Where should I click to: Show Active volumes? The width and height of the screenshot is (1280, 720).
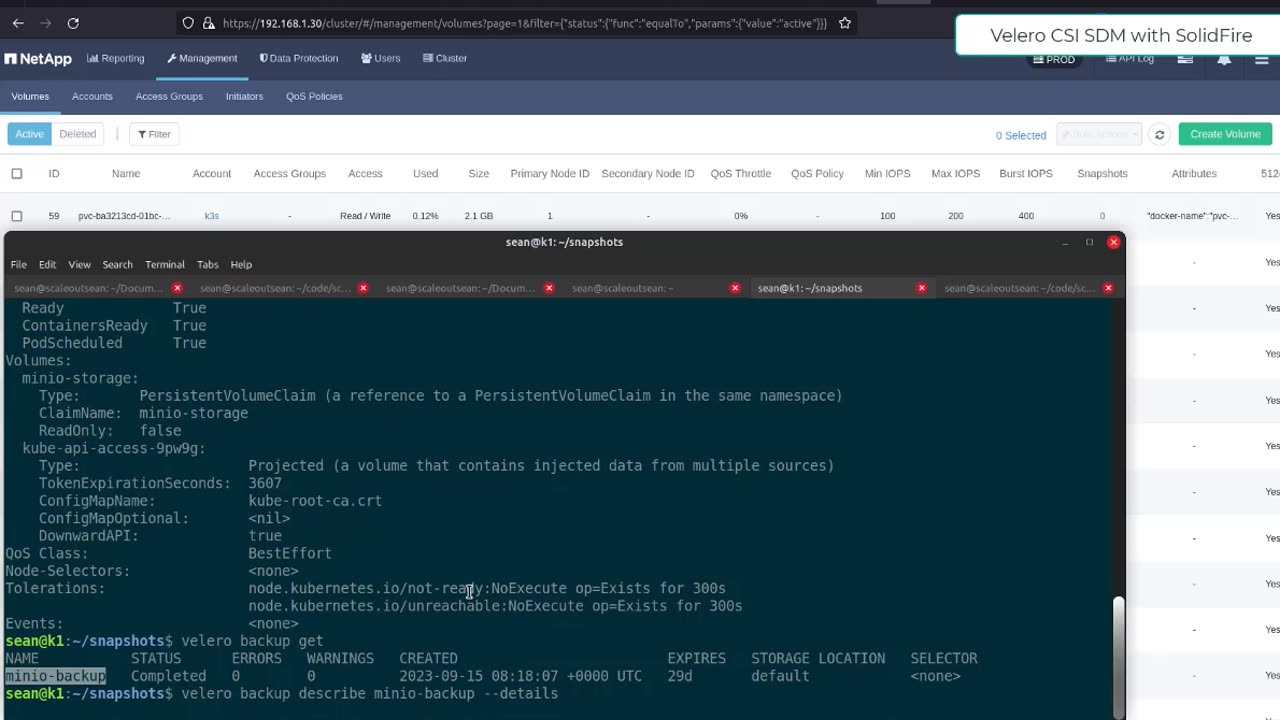coord(29,134)
